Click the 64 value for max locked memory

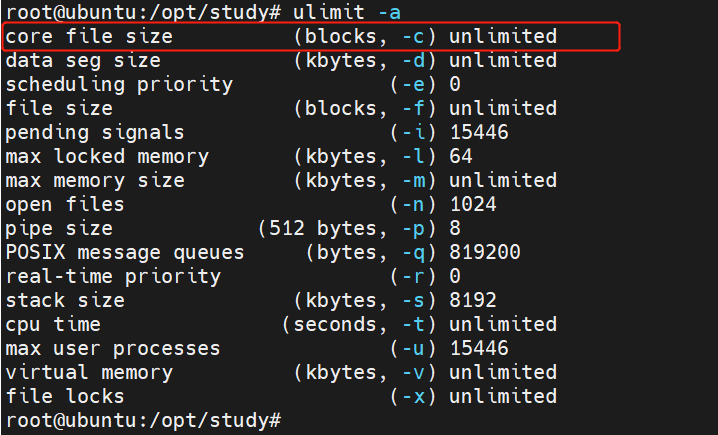point(461,157)
